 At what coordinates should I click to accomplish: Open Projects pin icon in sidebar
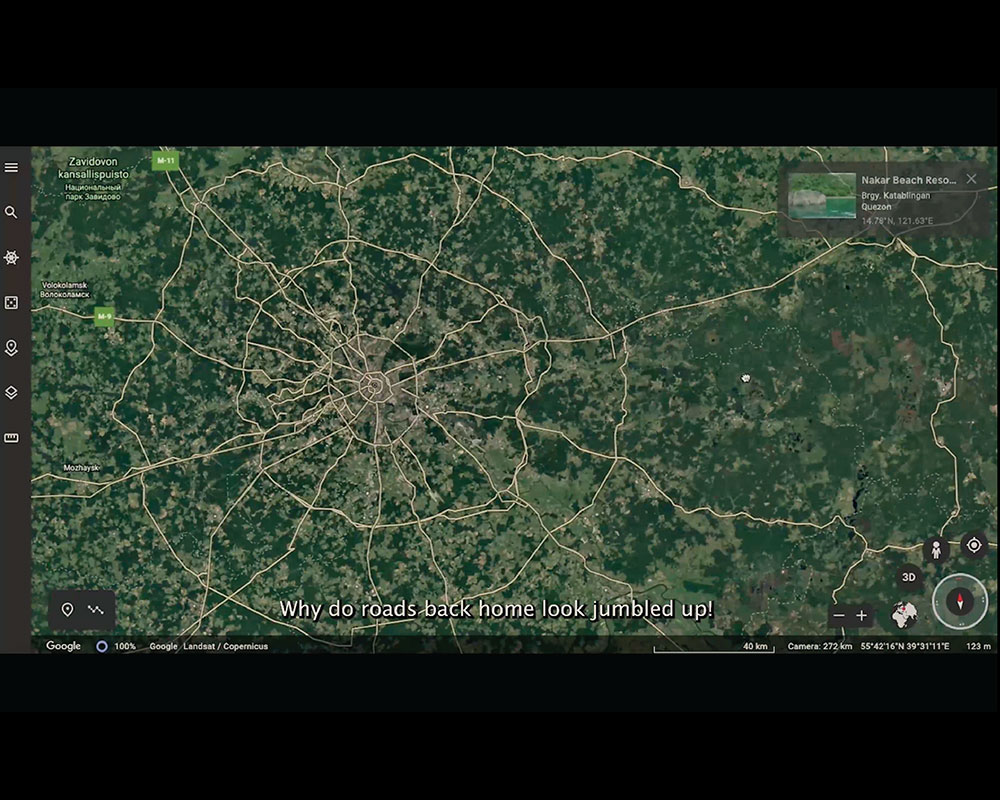click(11, 348)
